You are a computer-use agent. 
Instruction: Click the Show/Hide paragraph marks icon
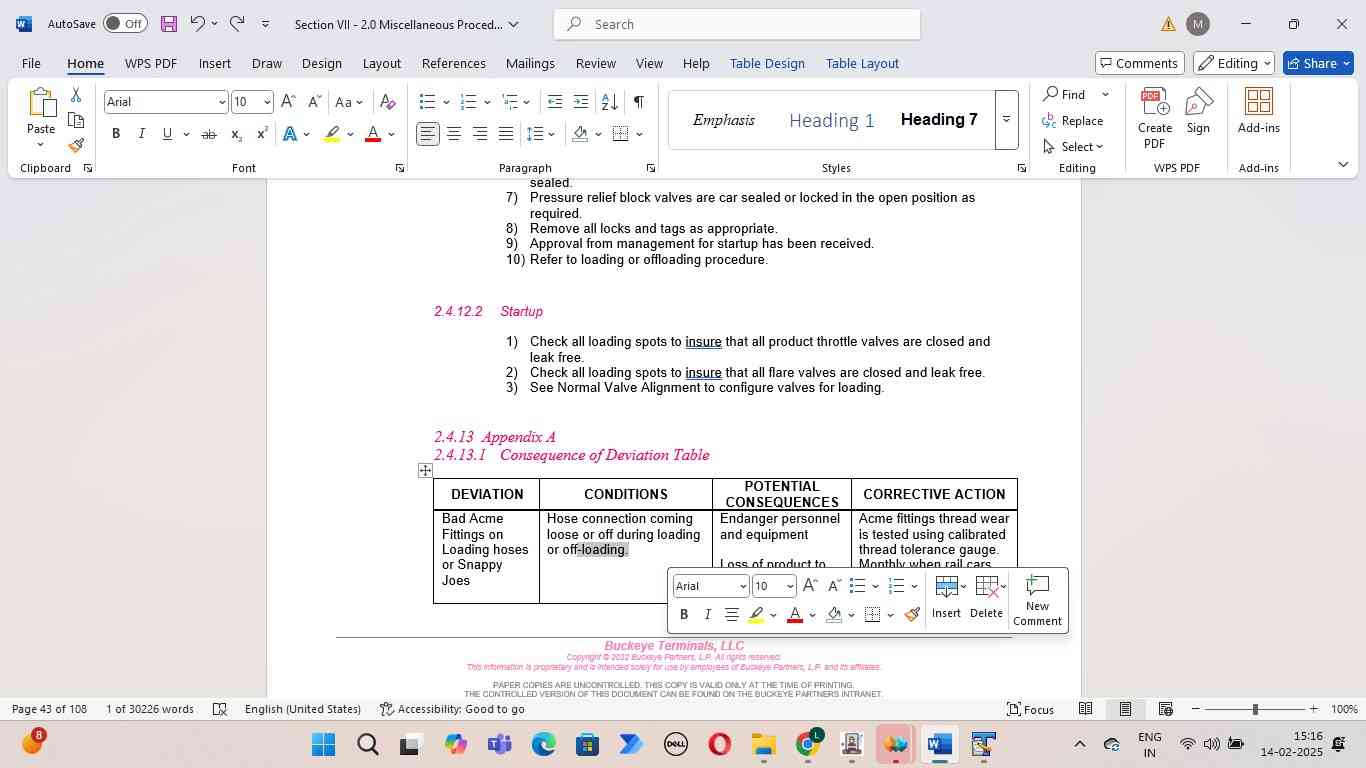(x=638, y=102)
